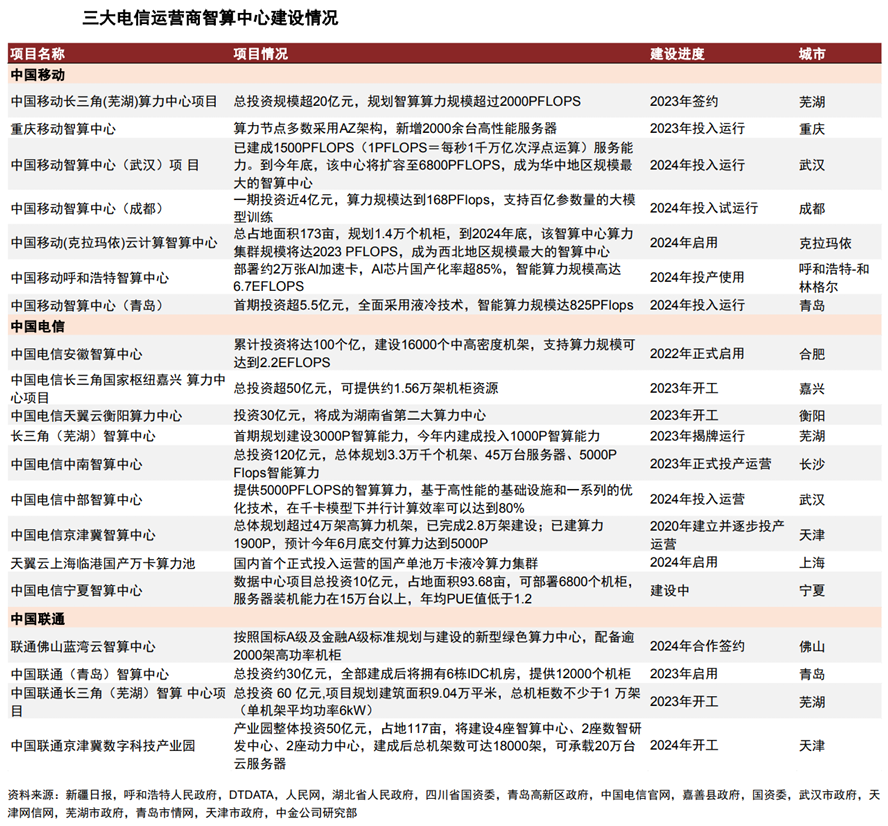
Task: Click 中国移动智算中心（成都） project name
Action: pos(87,208)
